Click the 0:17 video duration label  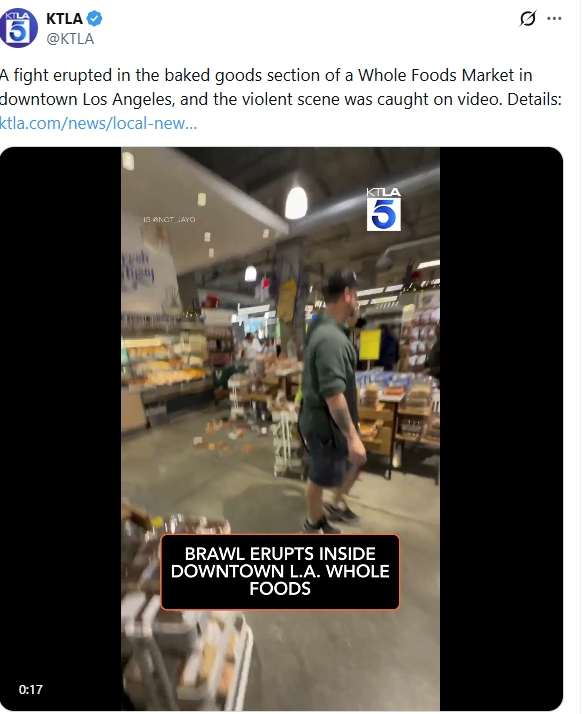31,689
